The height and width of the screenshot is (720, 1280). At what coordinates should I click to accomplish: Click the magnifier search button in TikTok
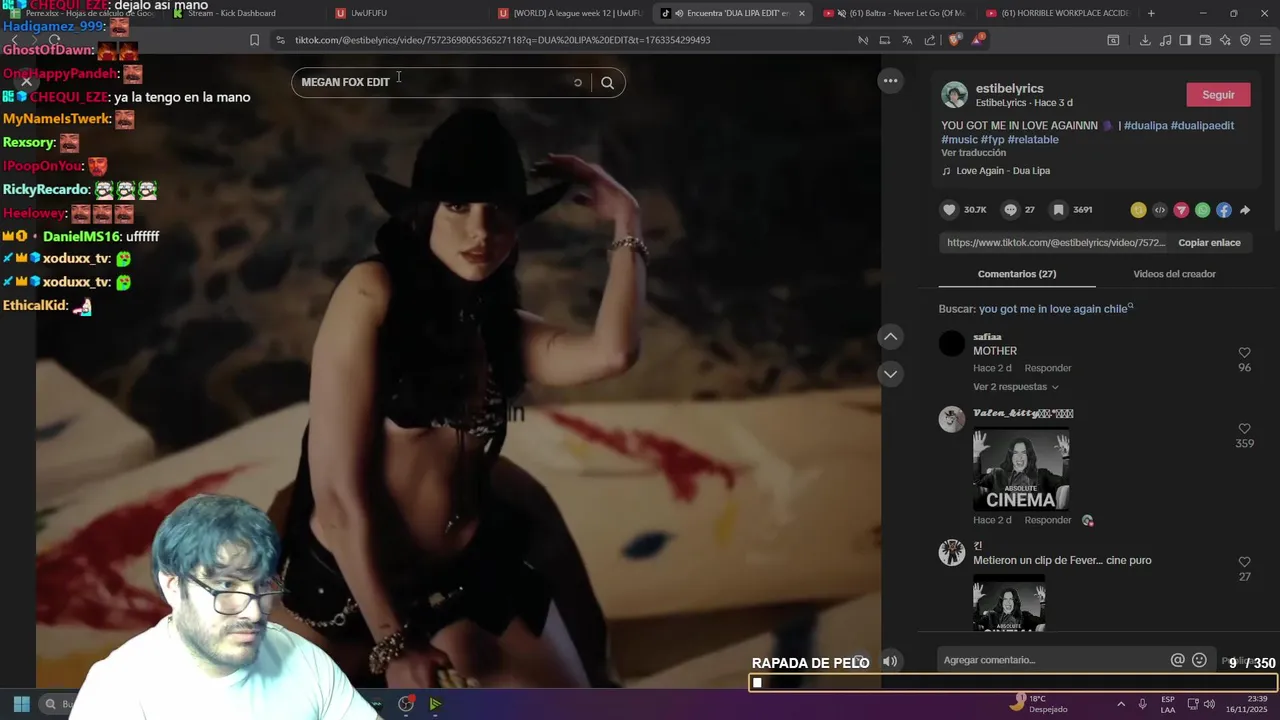pyautogui.click(x=607, y=83)
